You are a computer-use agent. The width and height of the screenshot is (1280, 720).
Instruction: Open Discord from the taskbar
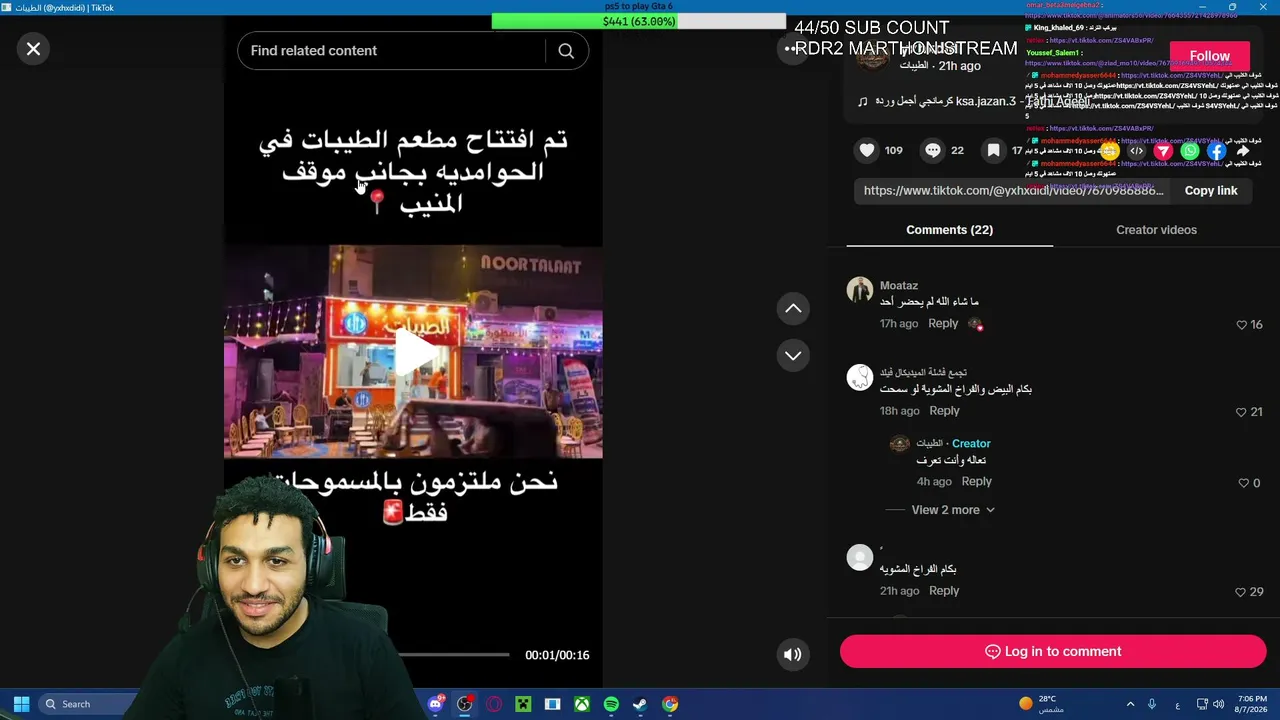pos(435,704)
